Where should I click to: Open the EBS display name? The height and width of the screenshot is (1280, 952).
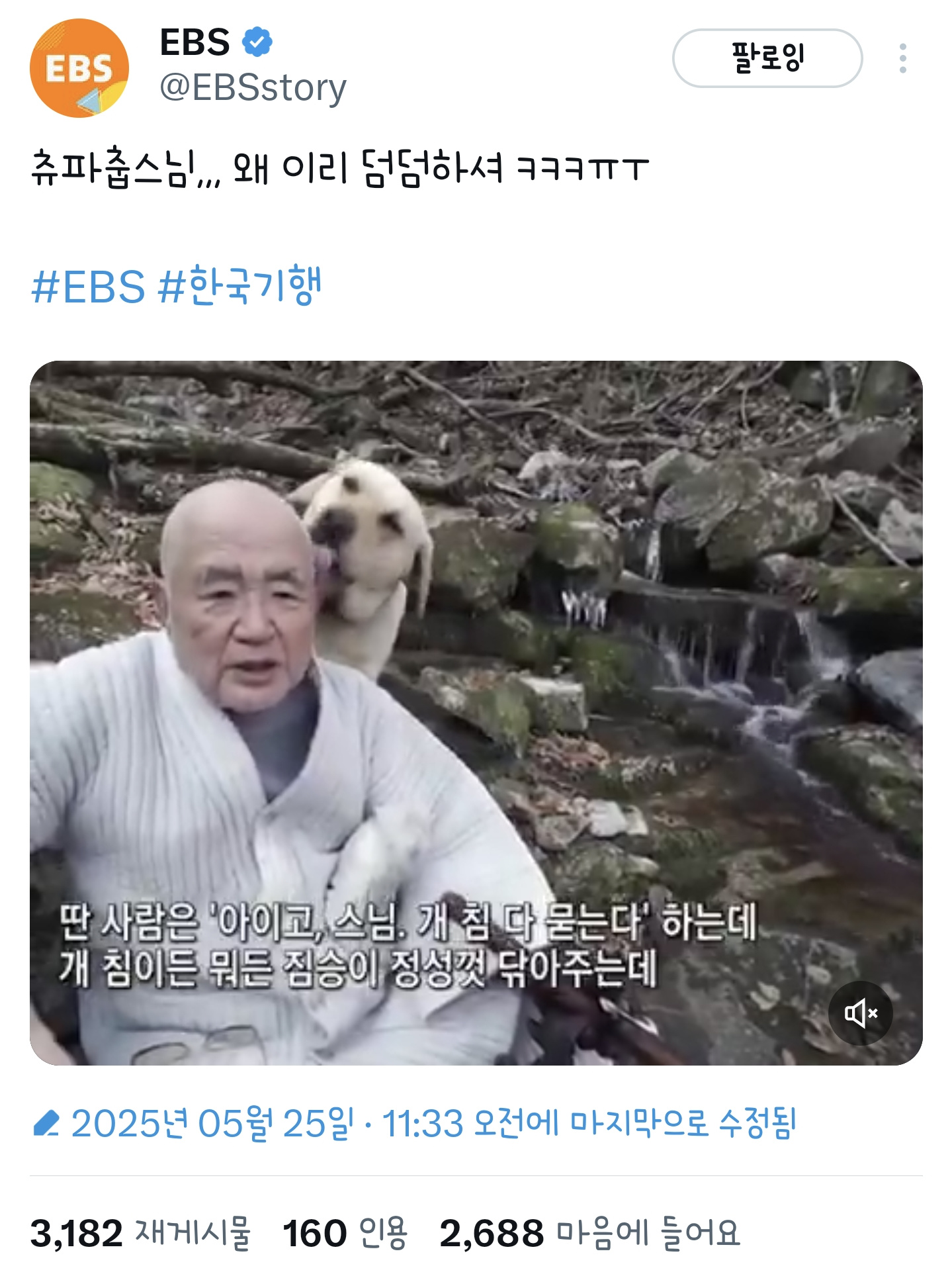click(x=195, y=42)
